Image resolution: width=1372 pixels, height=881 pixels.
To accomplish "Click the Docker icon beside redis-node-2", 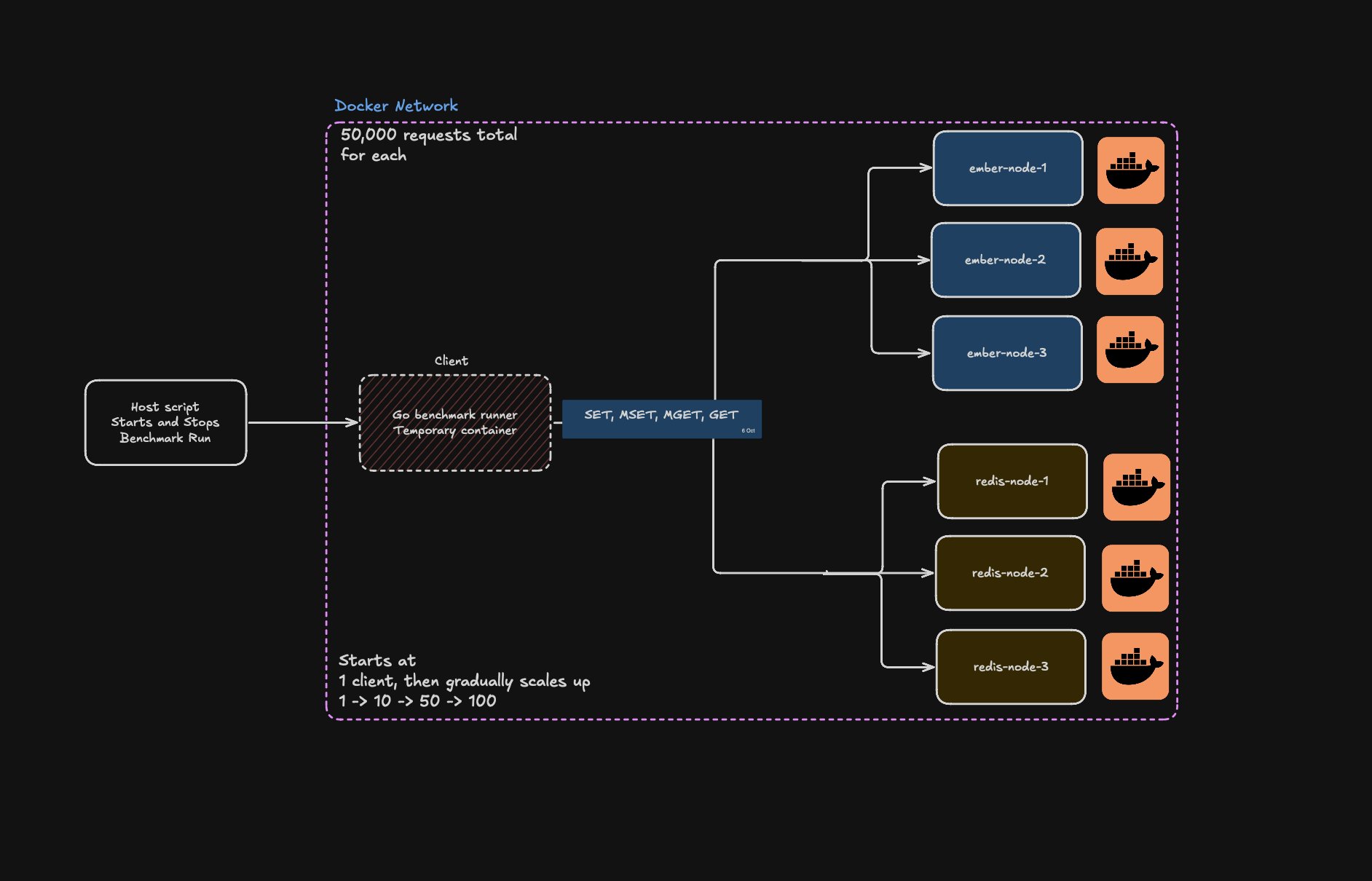I will [1135, 578].
